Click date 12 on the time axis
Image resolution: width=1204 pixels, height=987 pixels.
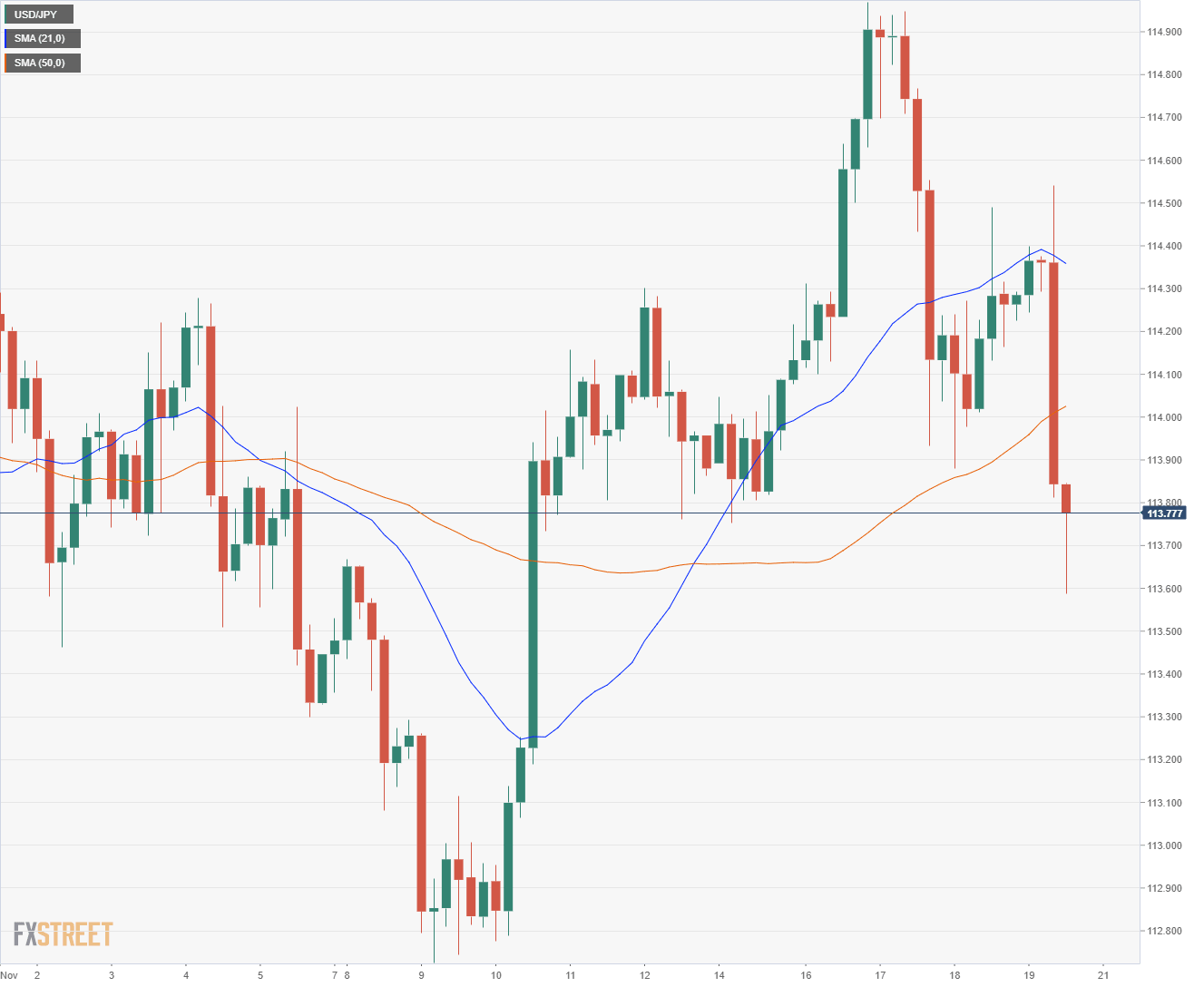644,975
